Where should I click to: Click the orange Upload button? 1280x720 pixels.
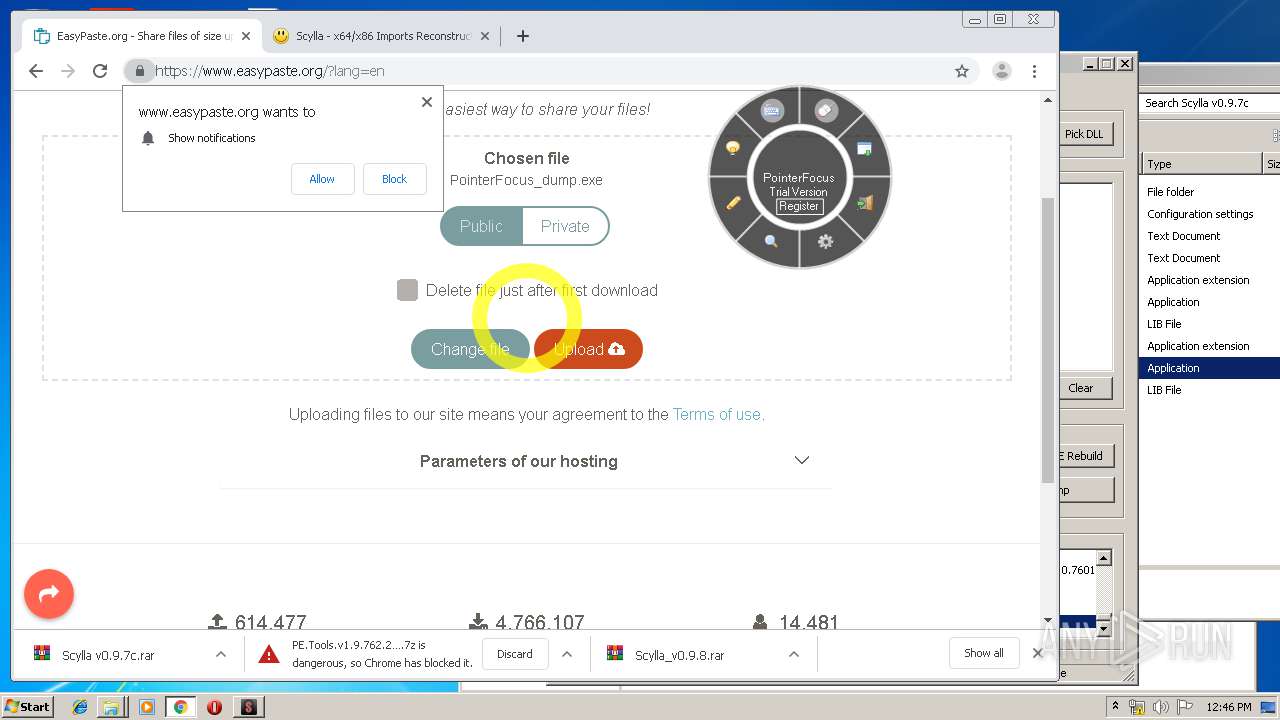(588, 349)
